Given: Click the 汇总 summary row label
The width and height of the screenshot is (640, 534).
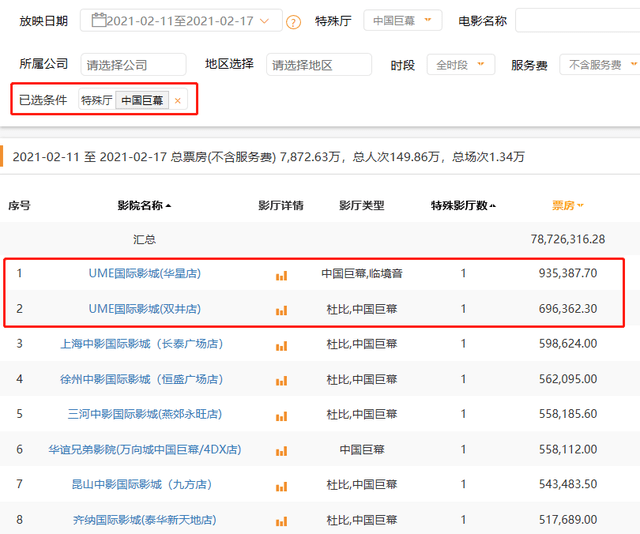Looking at the screenshot, I should pyautogui.click(x=144, y=239).
